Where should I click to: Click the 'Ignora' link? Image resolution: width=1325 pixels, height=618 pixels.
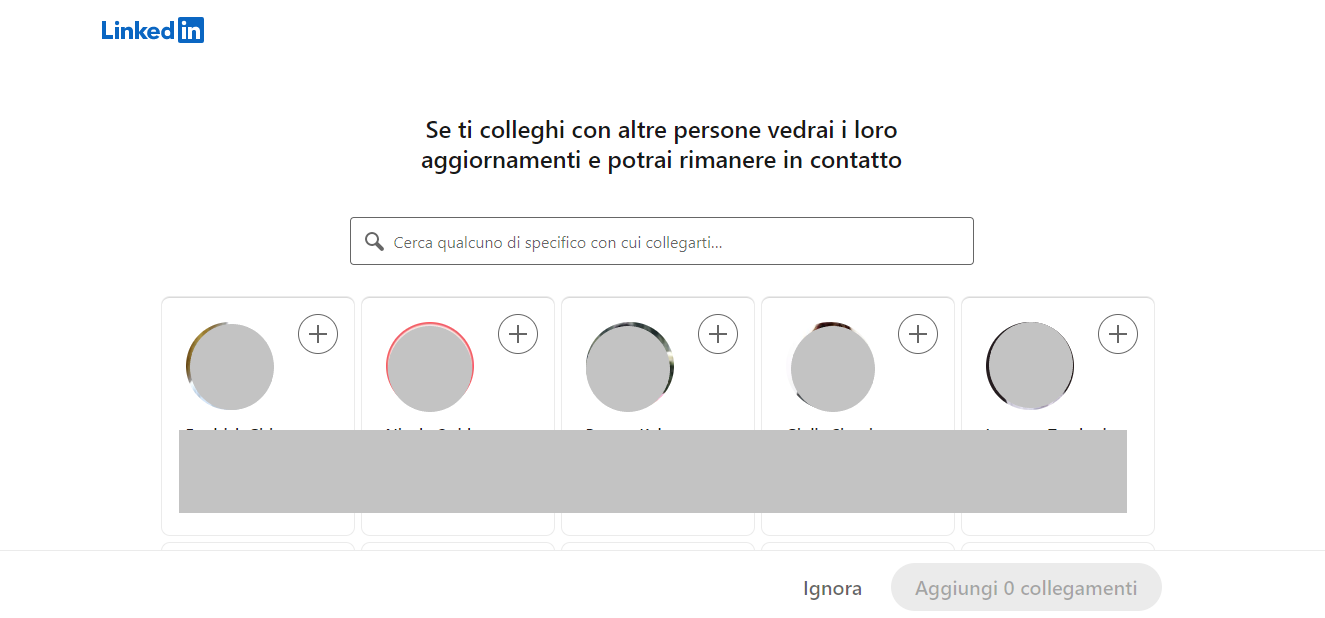pyautogui.click(x=832, y=588)
